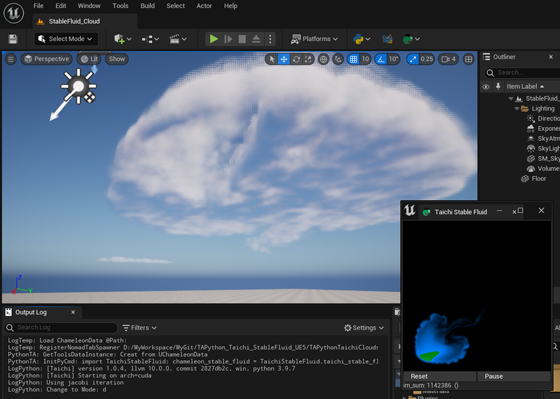Viewport: 560px width, 399px height.
Task: Activate the scale gizmo tool
Action: tap(308, 59)
